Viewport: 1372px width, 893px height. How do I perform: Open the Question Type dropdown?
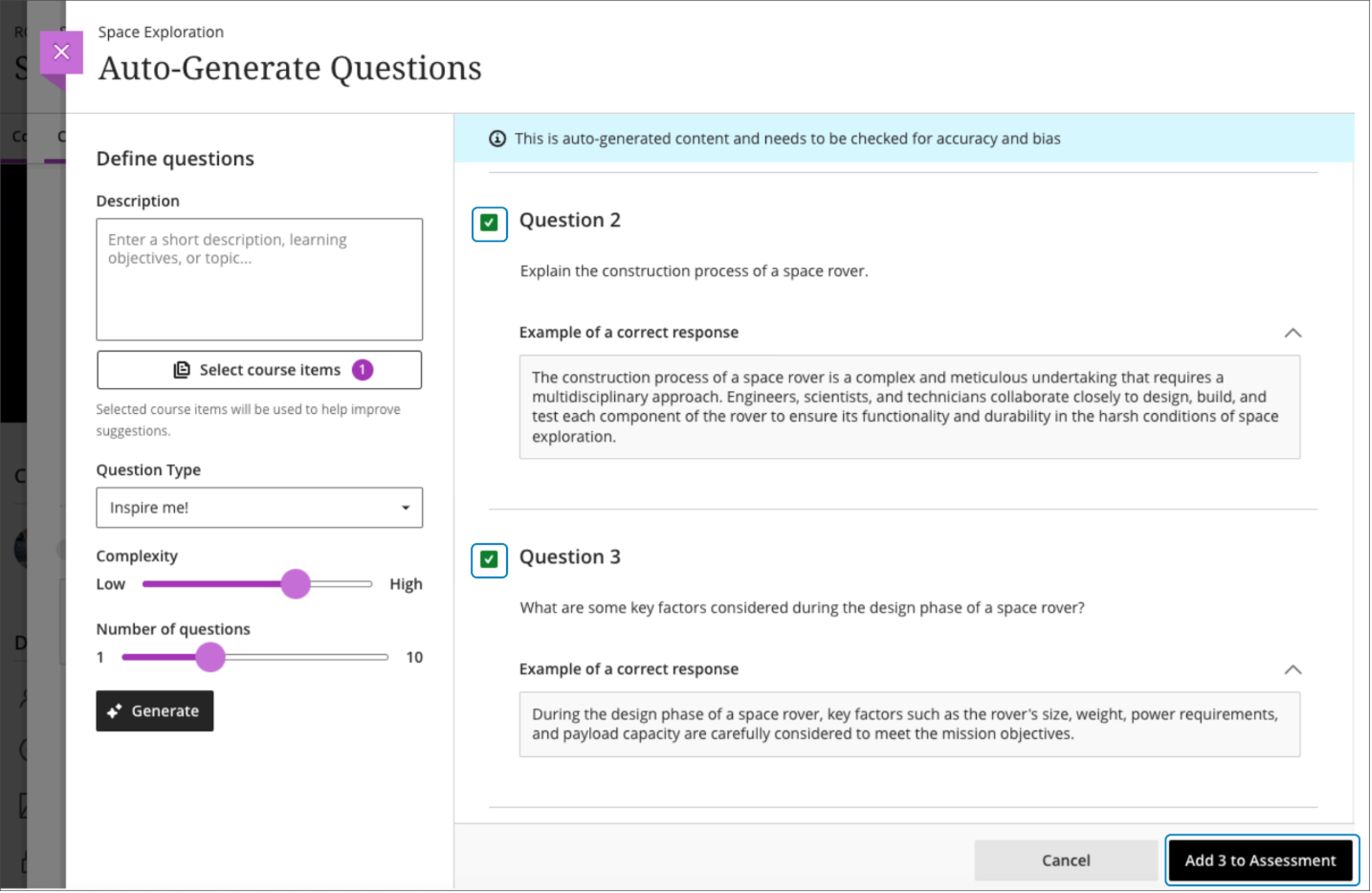tap(259, 507)
